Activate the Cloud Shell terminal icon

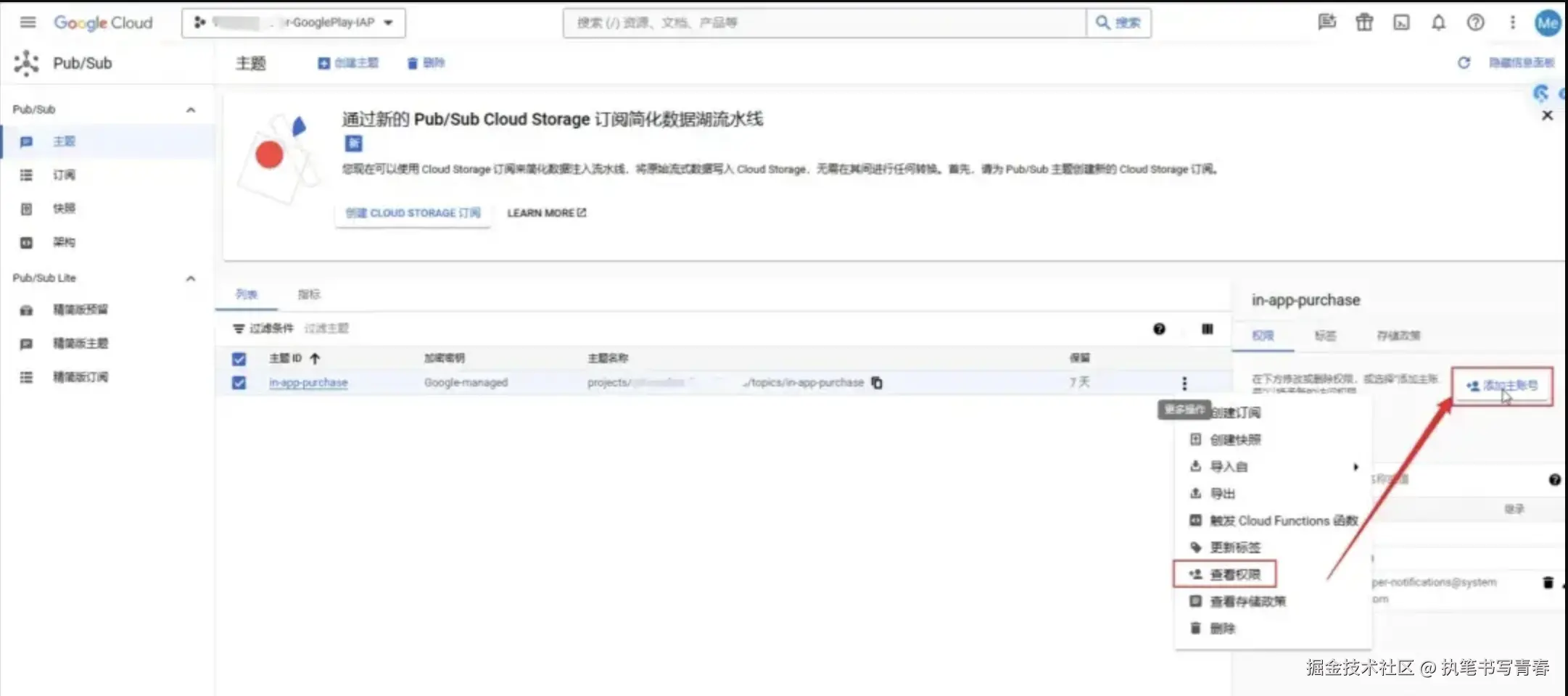point(1401,22)
